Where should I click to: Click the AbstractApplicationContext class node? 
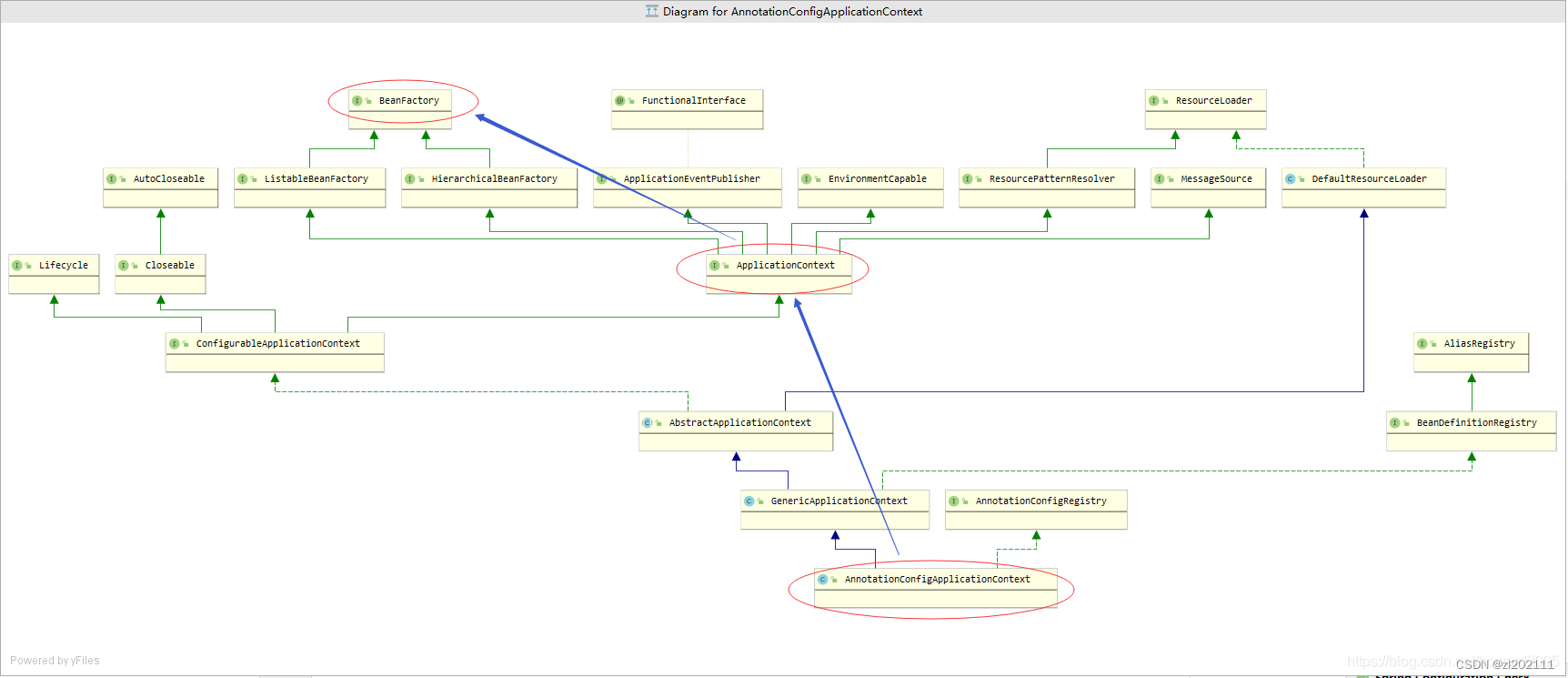736,431
